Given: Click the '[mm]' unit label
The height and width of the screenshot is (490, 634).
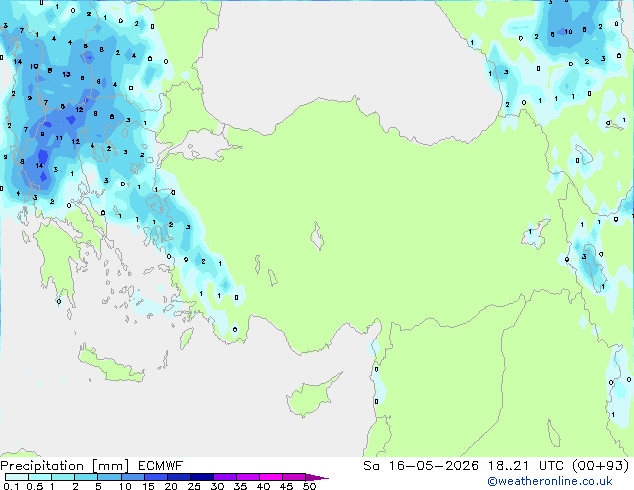Looking at the screenshot, I should (x=110, y=466).
